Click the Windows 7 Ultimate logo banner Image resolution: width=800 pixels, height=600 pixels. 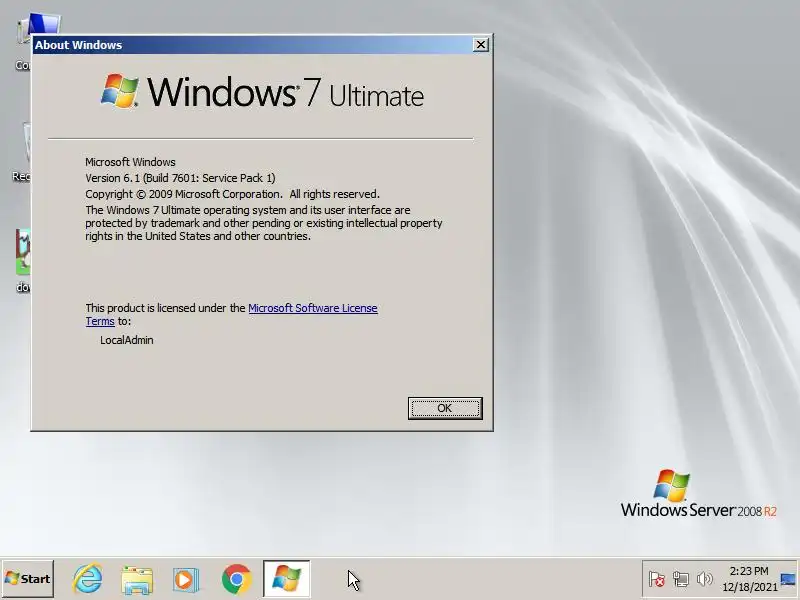click(262, 92)
